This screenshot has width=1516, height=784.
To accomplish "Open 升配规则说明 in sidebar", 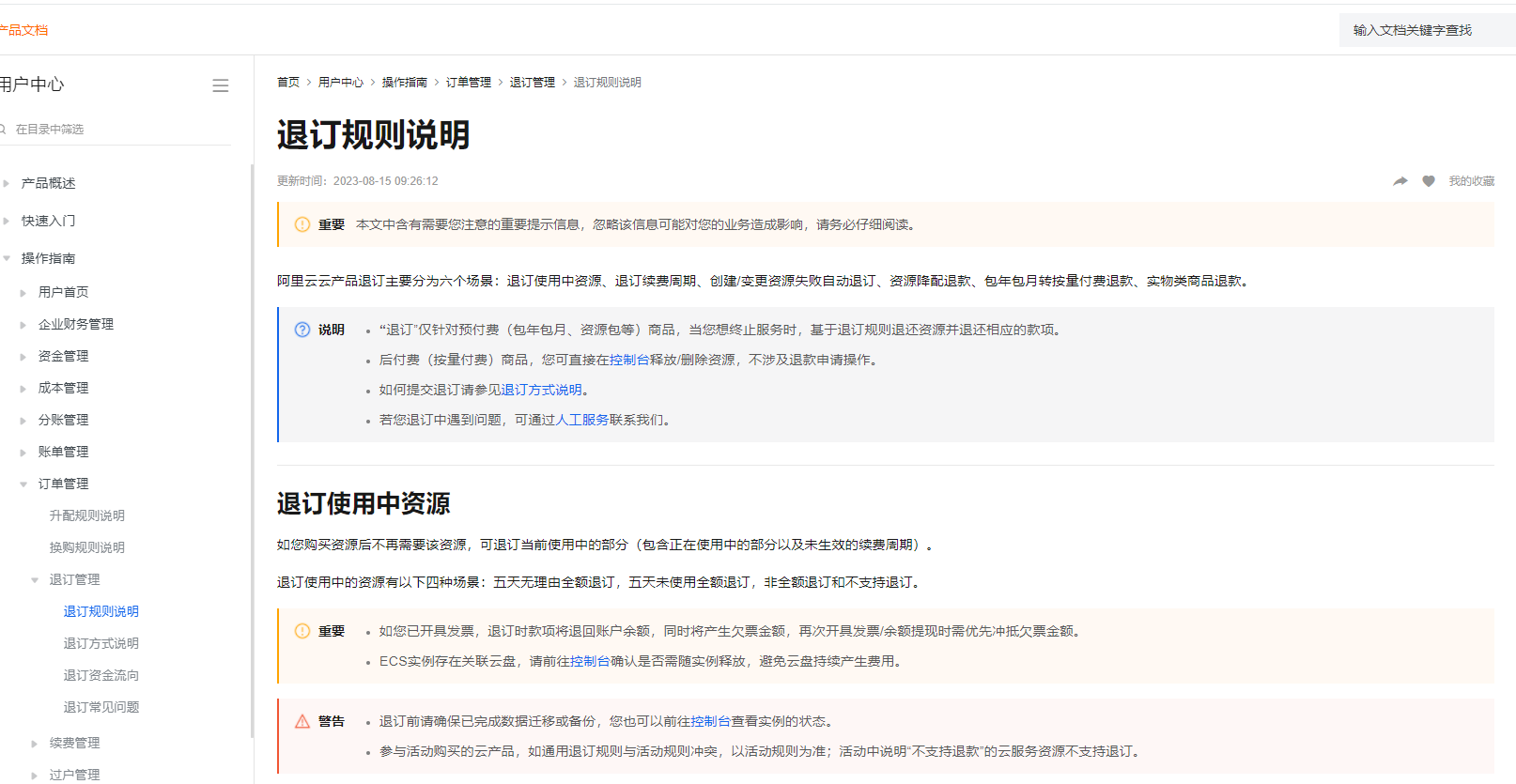I will pos(87,515).
